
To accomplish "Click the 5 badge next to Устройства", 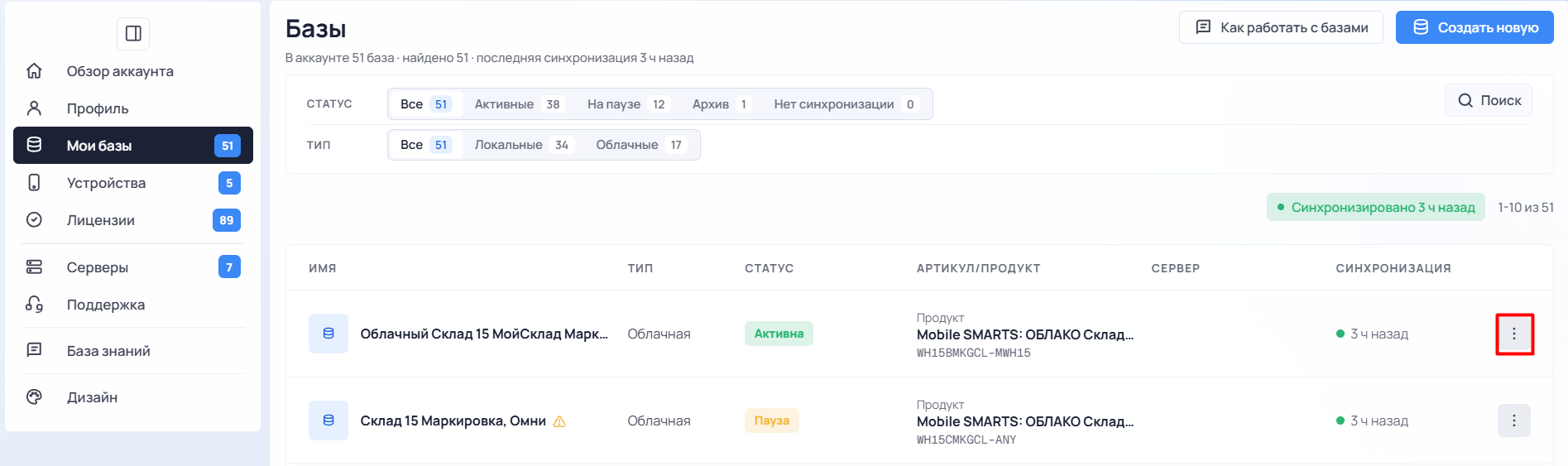I will point(229,183).
